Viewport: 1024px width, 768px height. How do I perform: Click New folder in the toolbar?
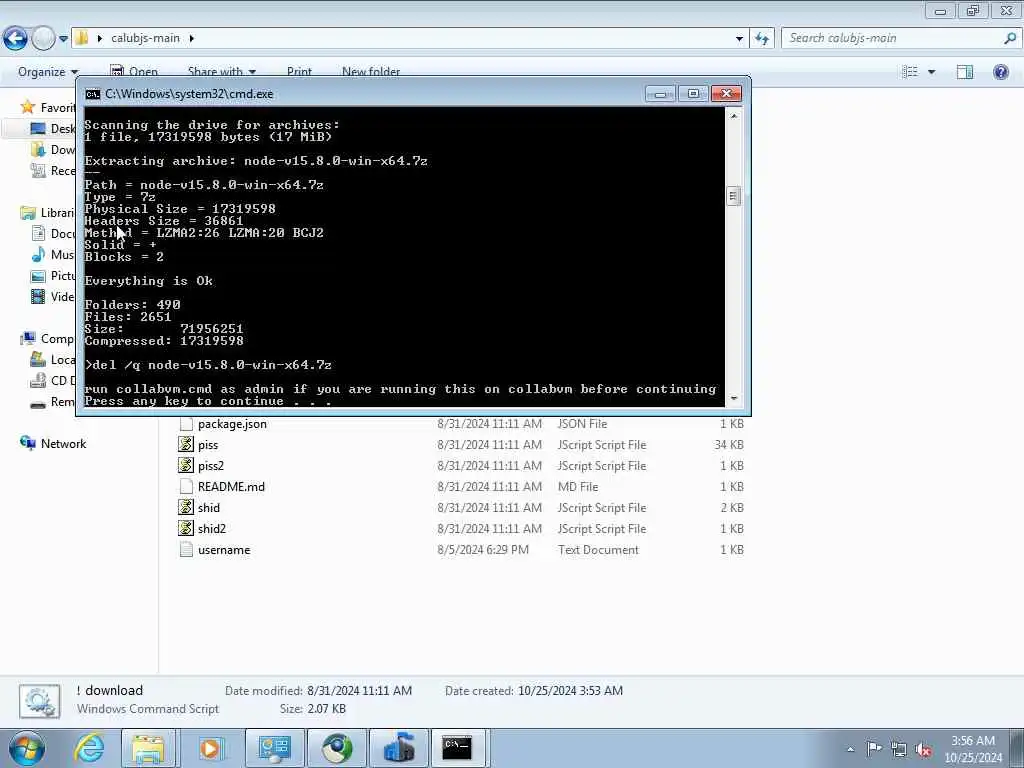[371, 72]
